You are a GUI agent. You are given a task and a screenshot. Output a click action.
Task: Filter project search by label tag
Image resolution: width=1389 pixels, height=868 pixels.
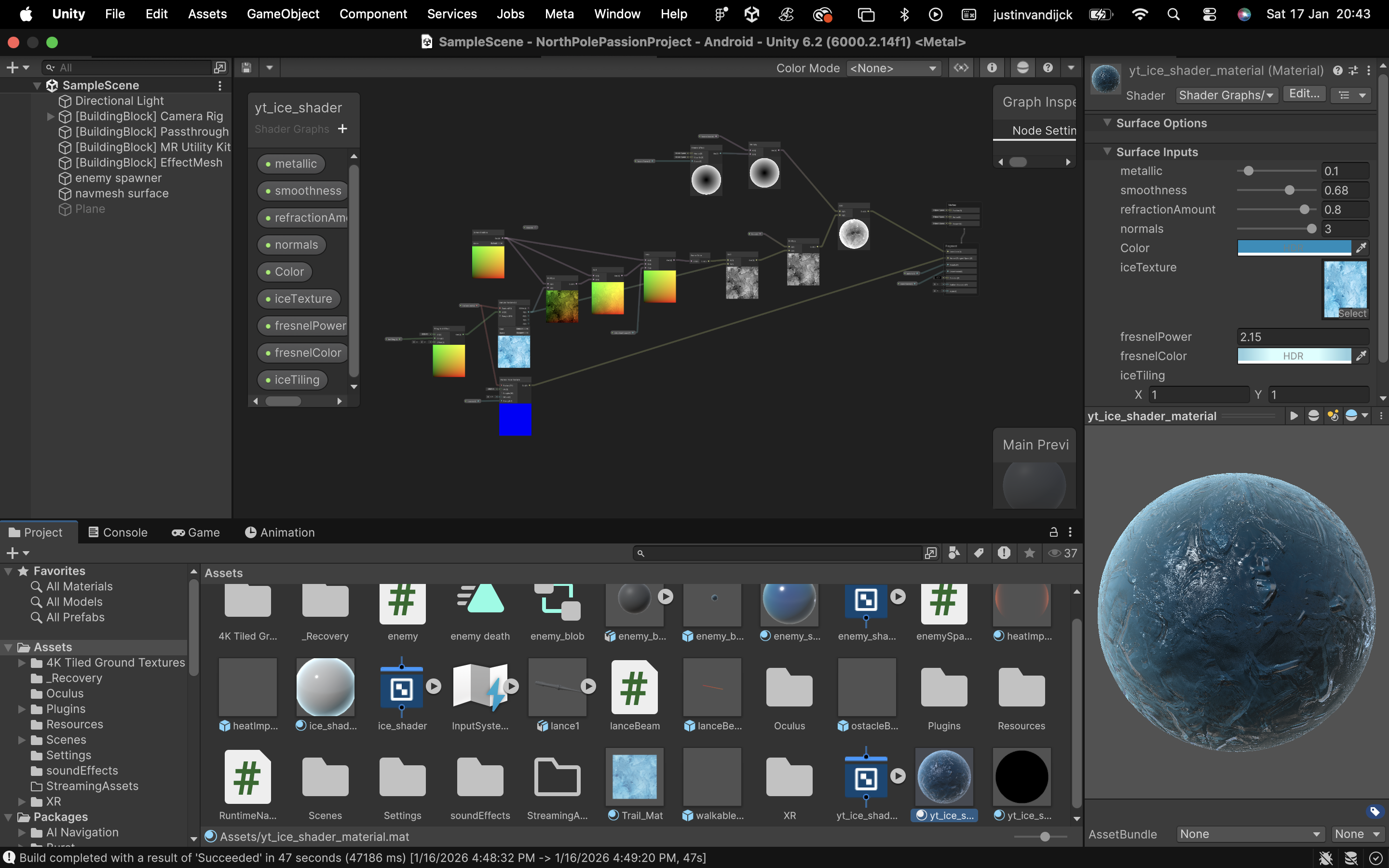979,553
